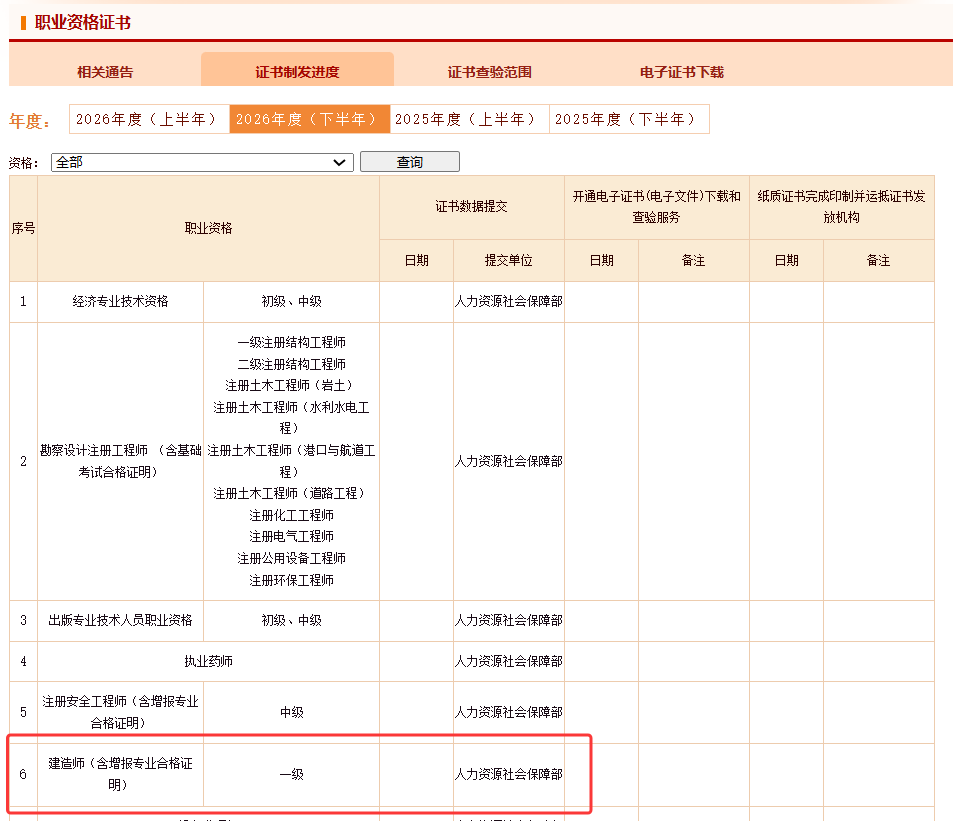Screen dimensions: 953x821
Task: Click the 年度： label
Action: [x=30, y=121]
